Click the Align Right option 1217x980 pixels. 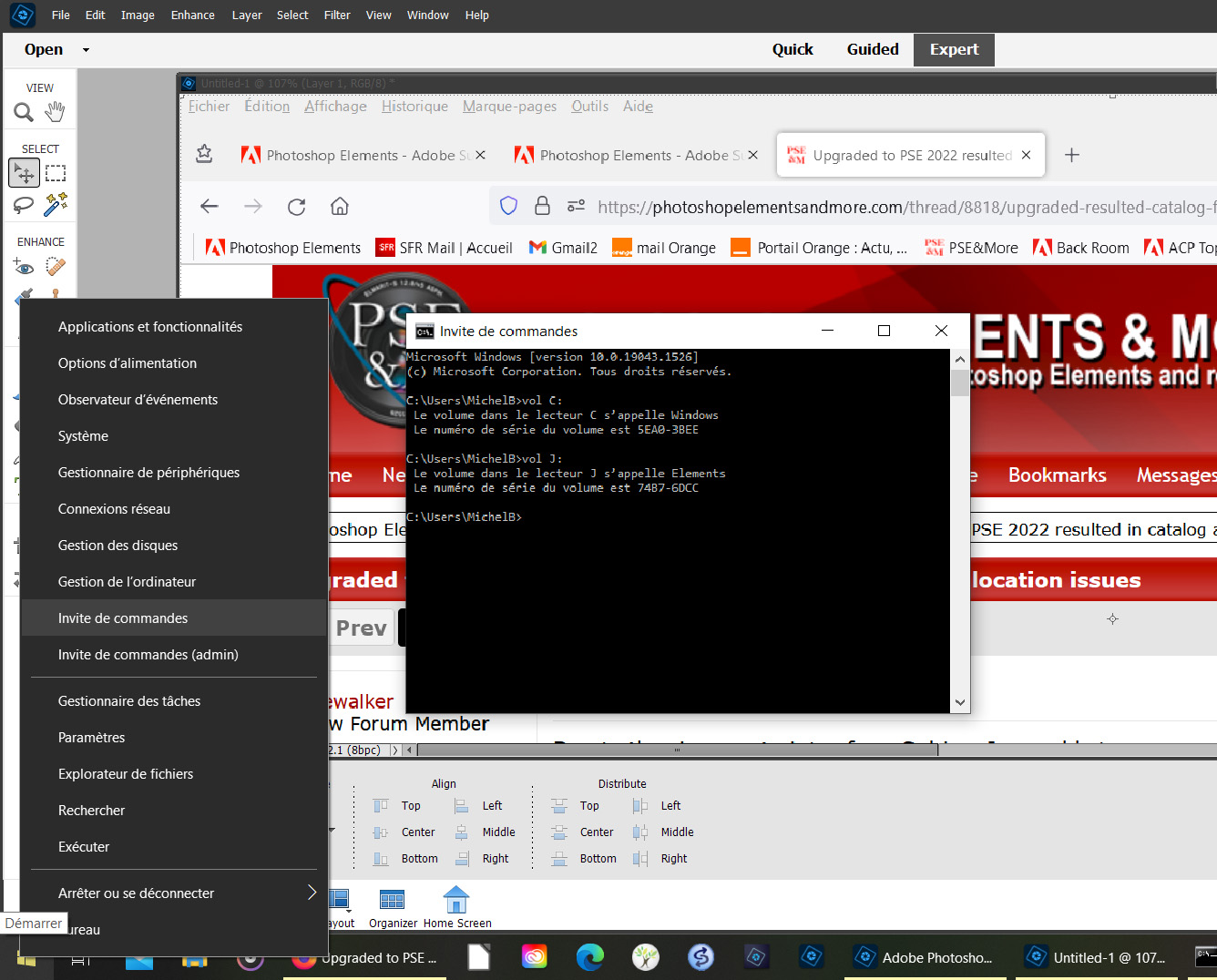click(482, 859)
